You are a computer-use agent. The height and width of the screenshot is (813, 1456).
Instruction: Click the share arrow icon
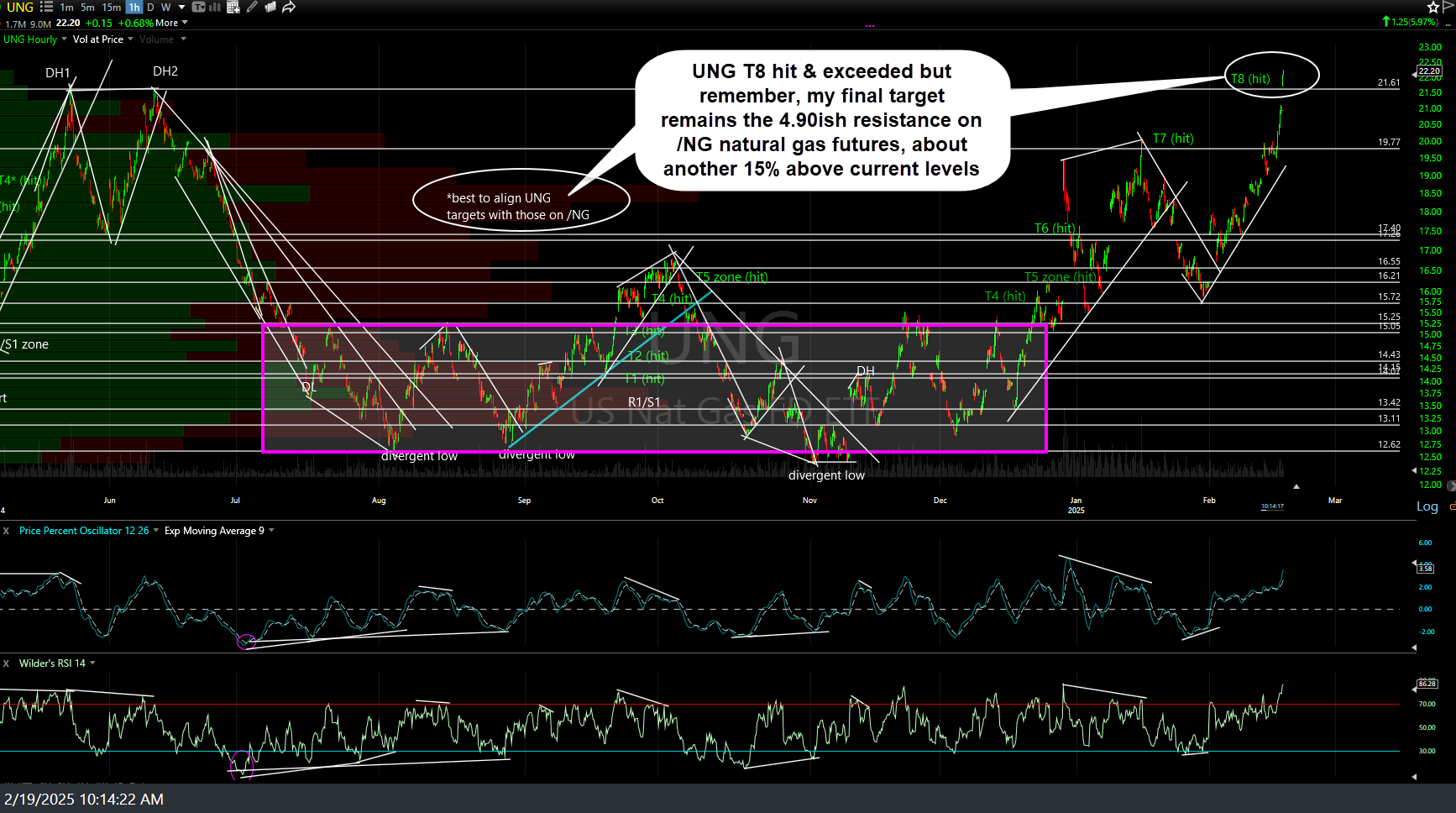[x=289, y=7]
